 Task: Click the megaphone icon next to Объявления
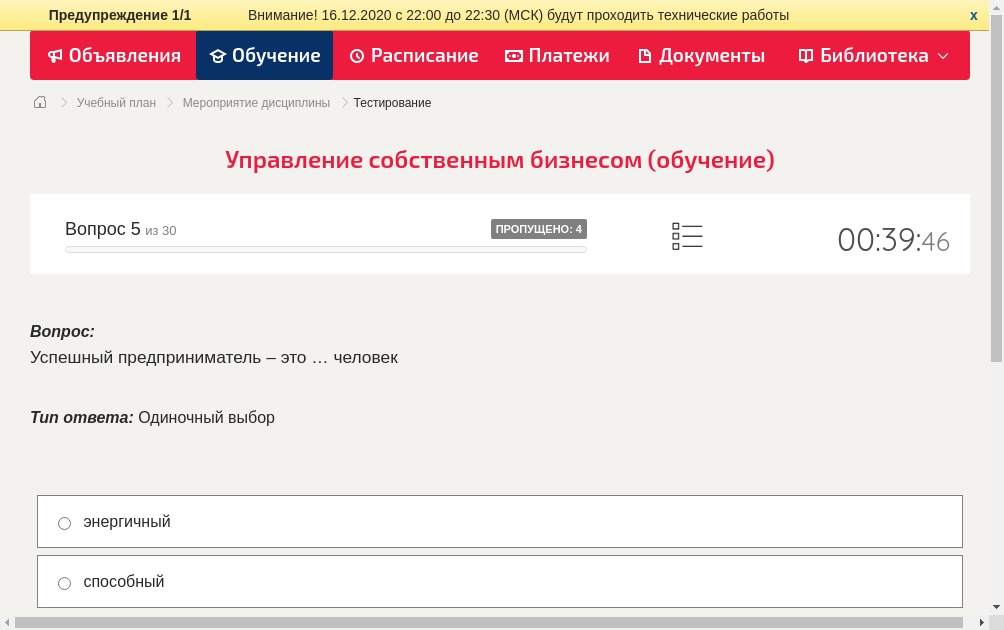pos(55,55)
